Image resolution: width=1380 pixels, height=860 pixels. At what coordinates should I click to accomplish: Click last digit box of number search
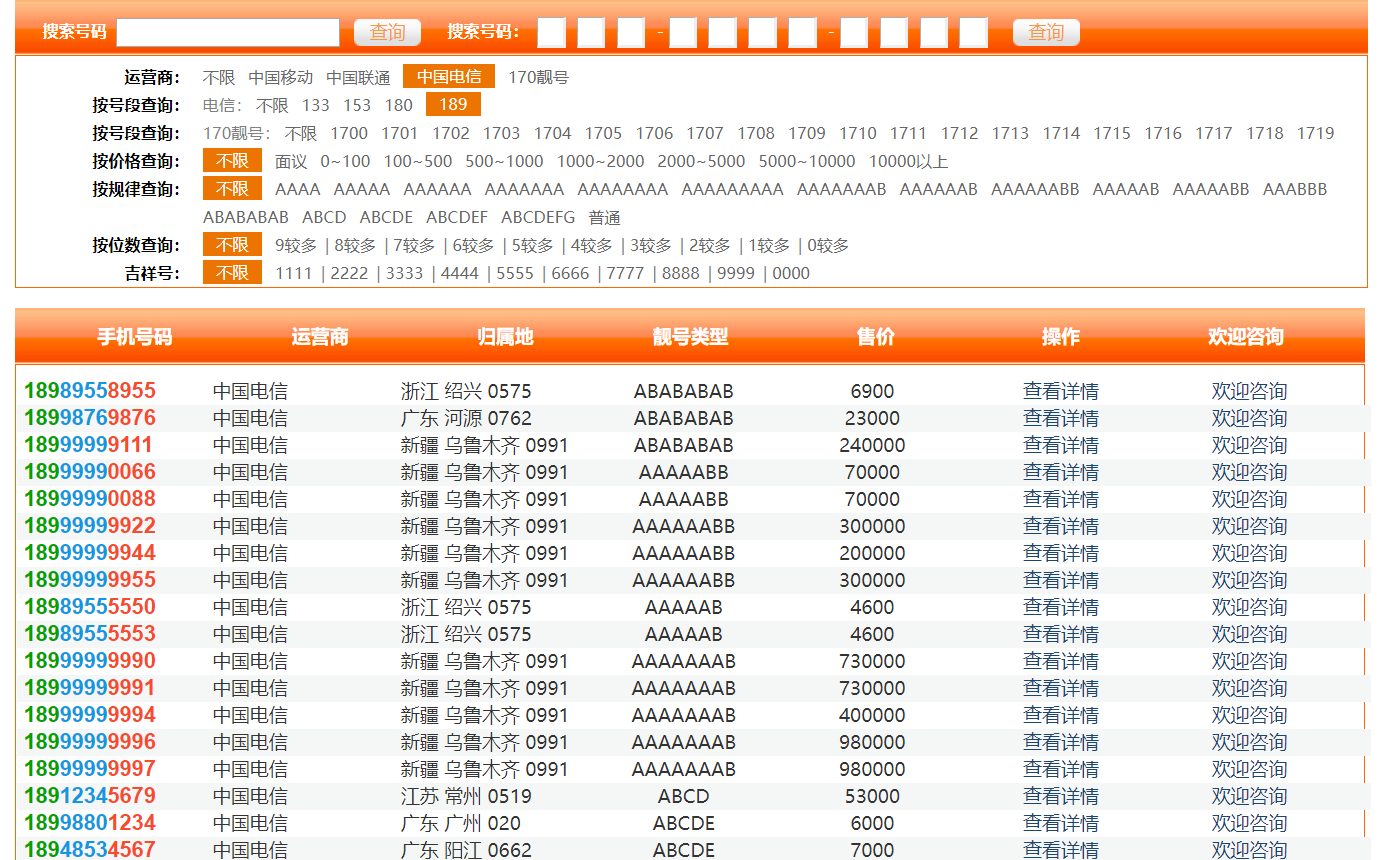pyautogui.click(x=973, y=32)
